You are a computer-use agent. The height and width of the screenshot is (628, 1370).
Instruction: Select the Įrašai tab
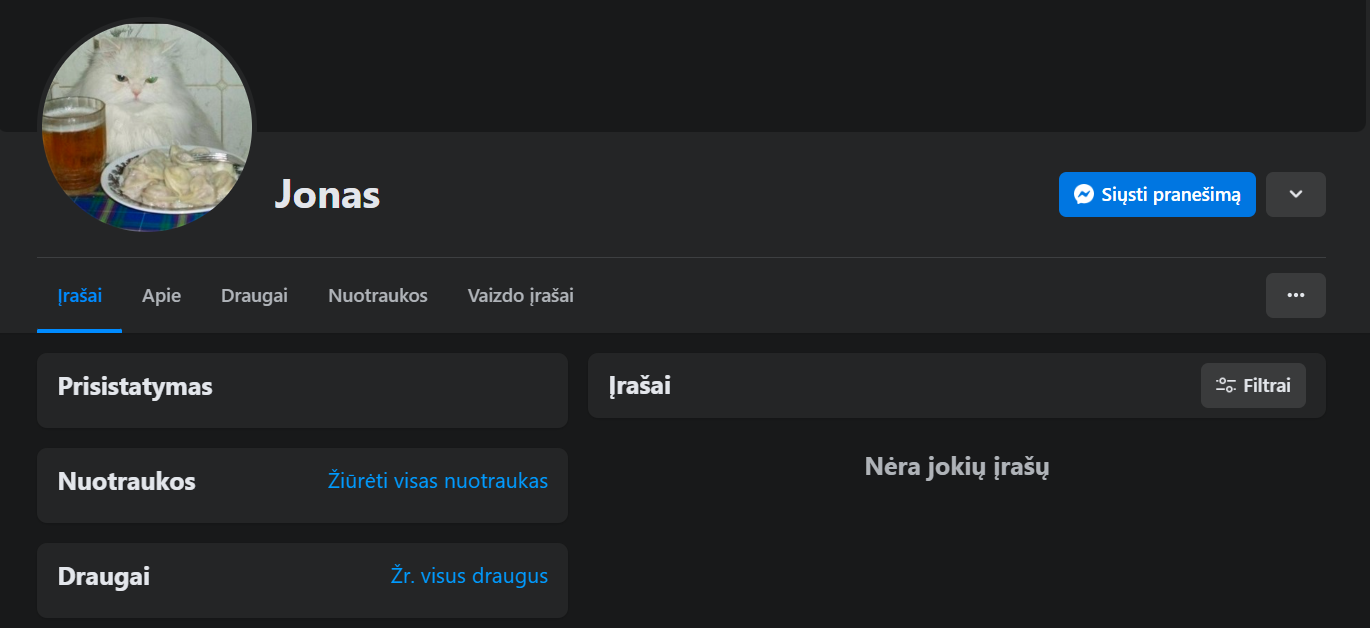coord(80,296)
